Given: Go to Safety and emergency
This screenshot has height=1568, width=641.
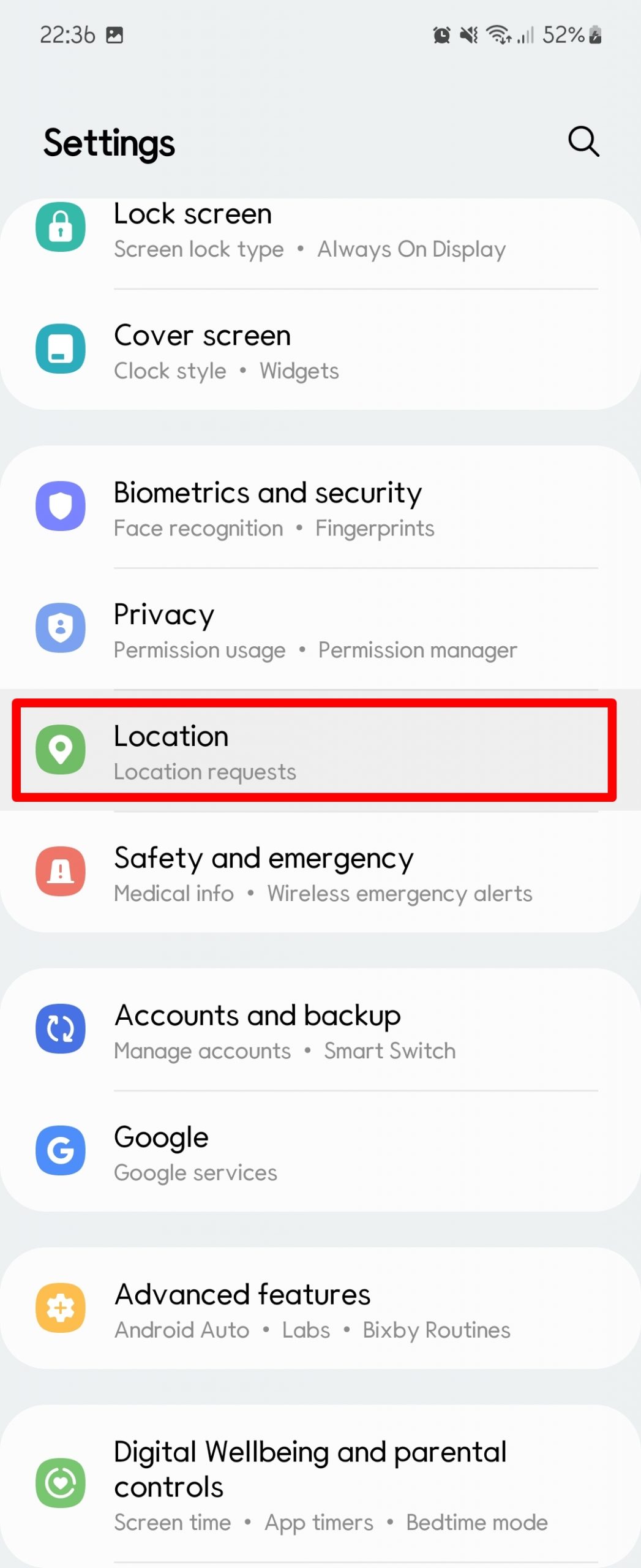Looking at the screenshot, I should point(320,872).
